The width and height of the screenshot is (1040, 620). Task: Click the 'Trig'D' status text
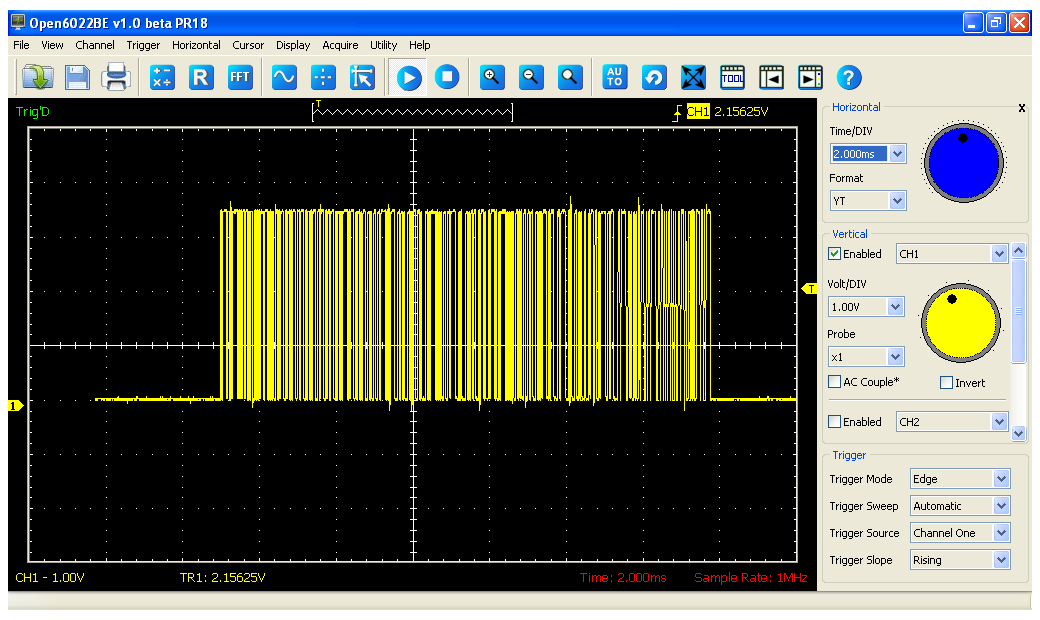(32, 111)
